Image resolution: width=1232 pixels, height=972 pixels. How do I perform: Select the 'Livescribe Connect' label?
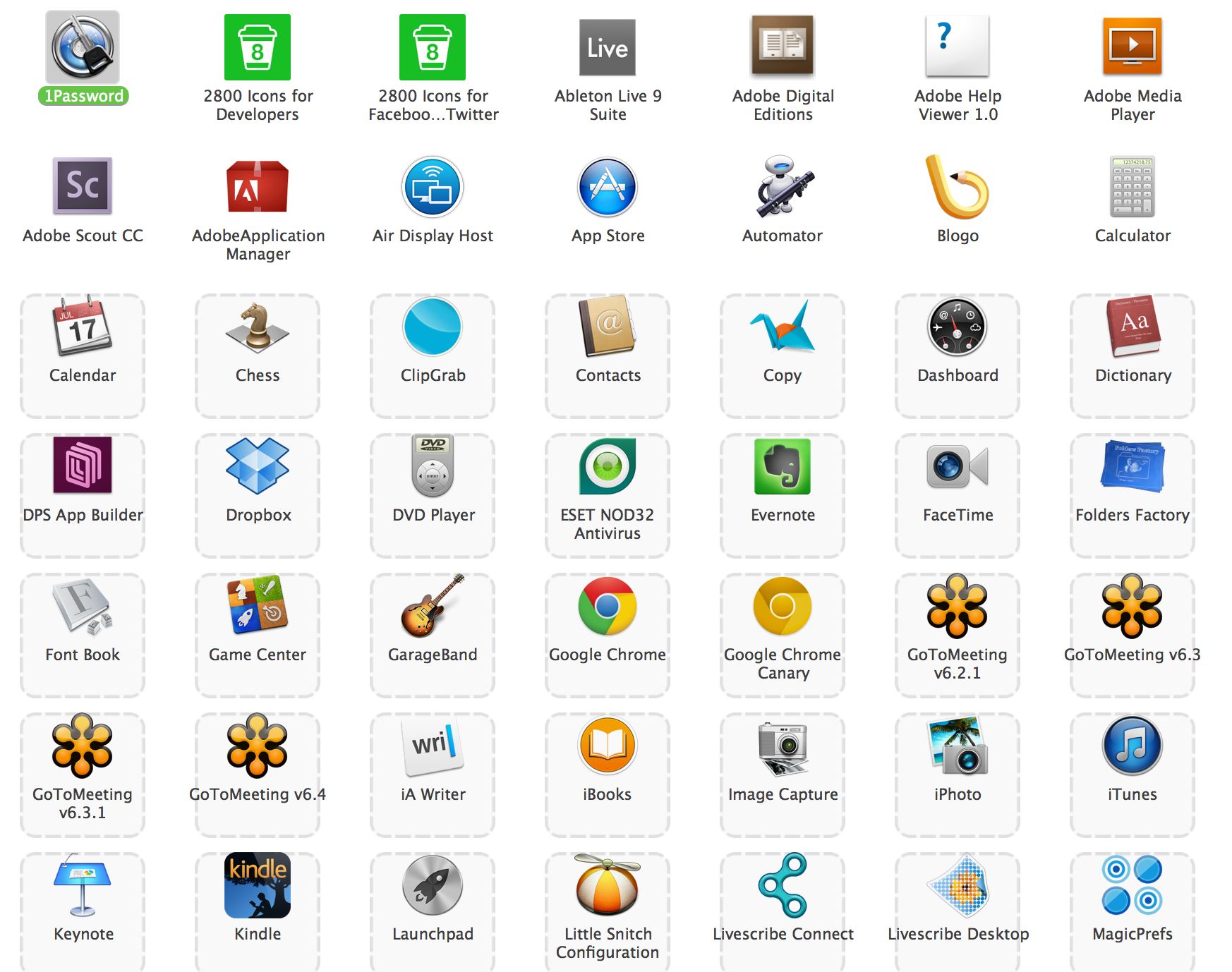coord(783,934)
